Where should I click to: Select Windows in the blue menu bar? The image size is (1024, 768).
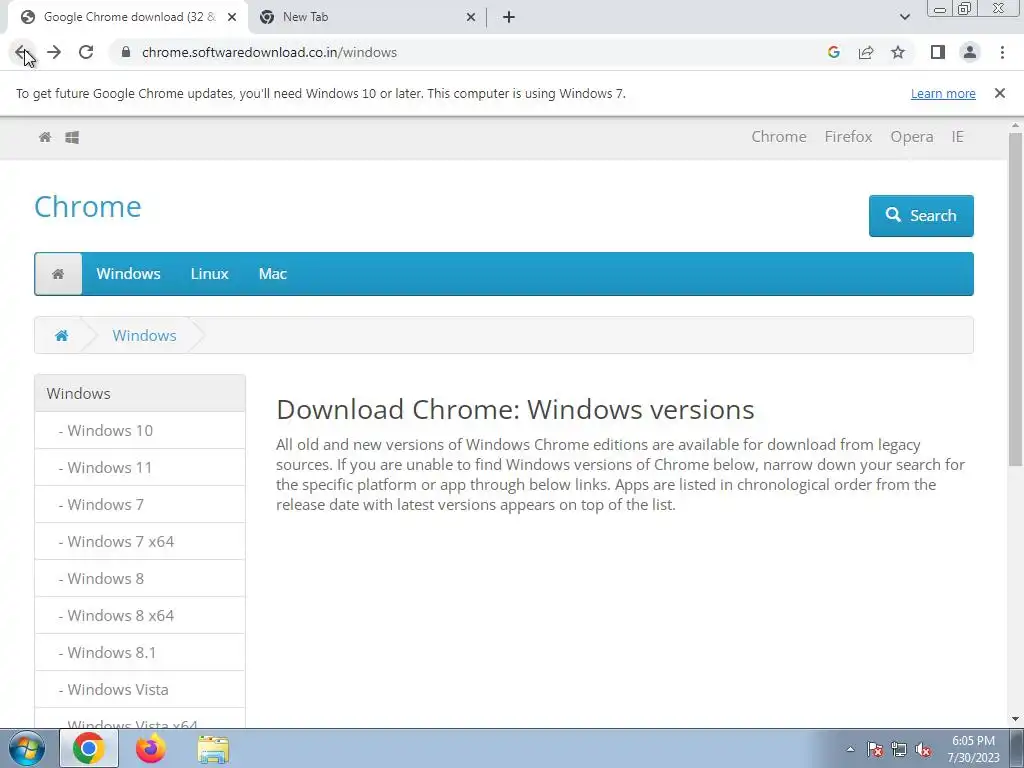(128, 274)
